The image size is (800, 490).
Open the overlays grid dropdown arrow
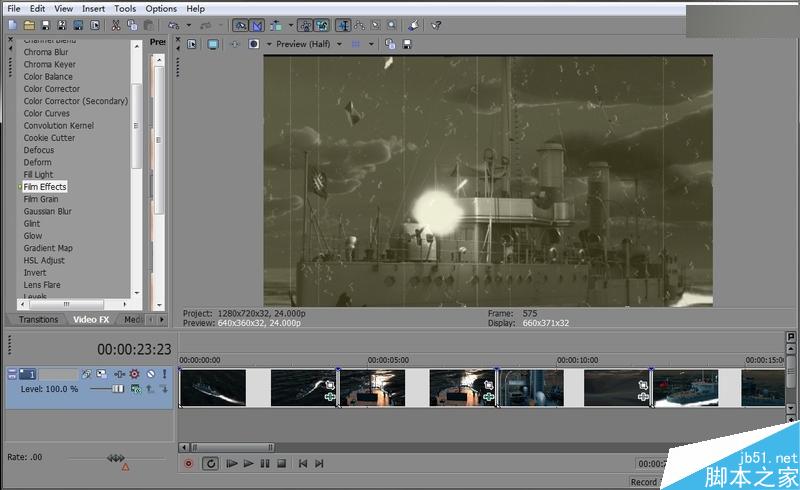[x=371, y=44]
